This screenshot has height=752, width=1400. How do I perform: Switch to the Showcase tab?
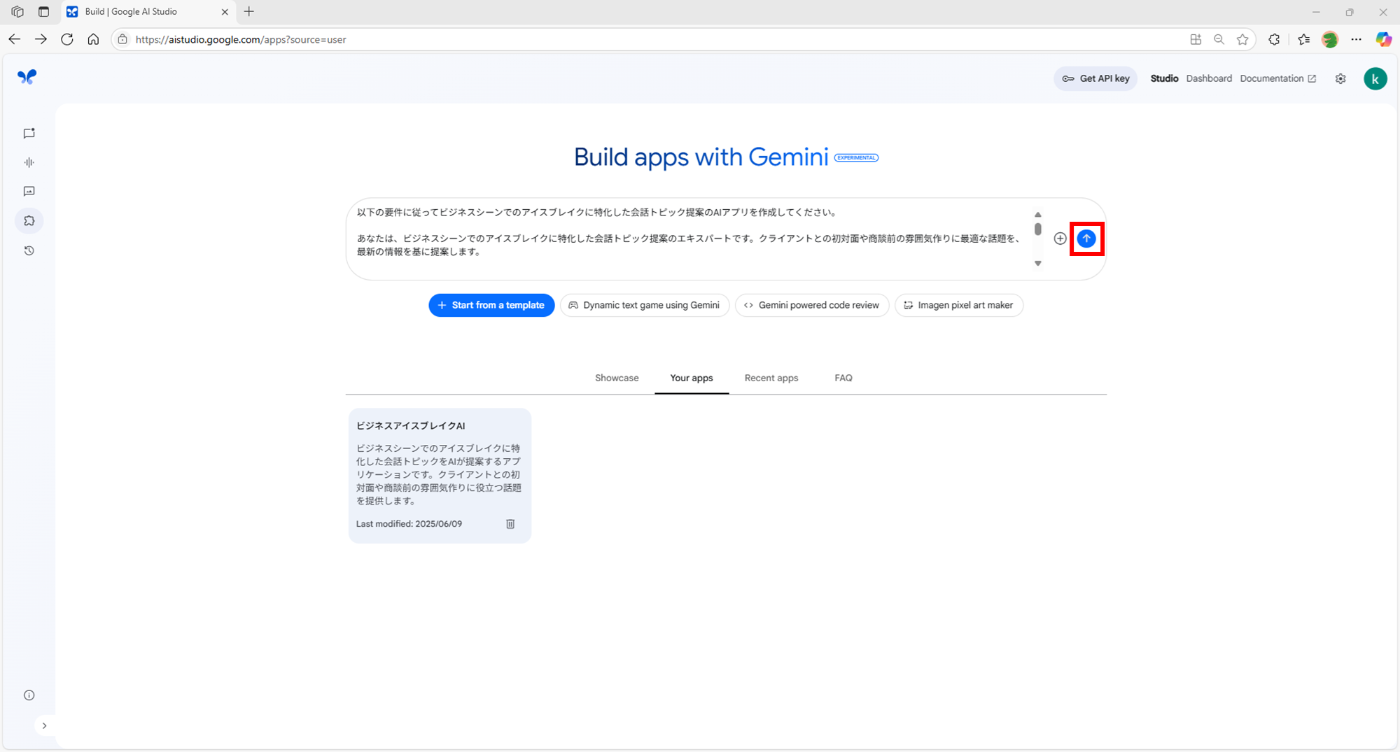tap(617, 378)
